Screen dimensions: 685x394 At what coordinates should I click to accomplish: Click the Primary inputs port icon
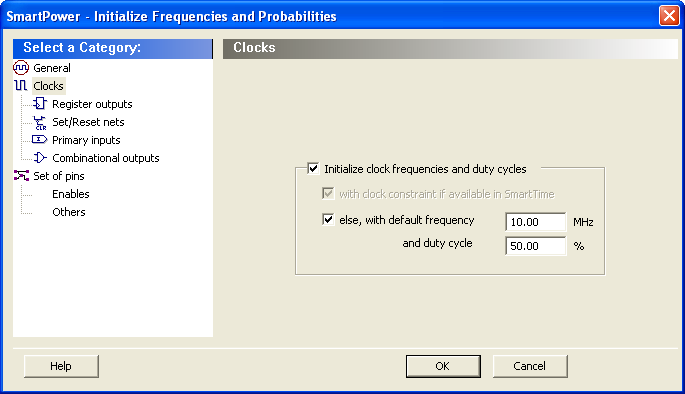click(x=39, y=139)
